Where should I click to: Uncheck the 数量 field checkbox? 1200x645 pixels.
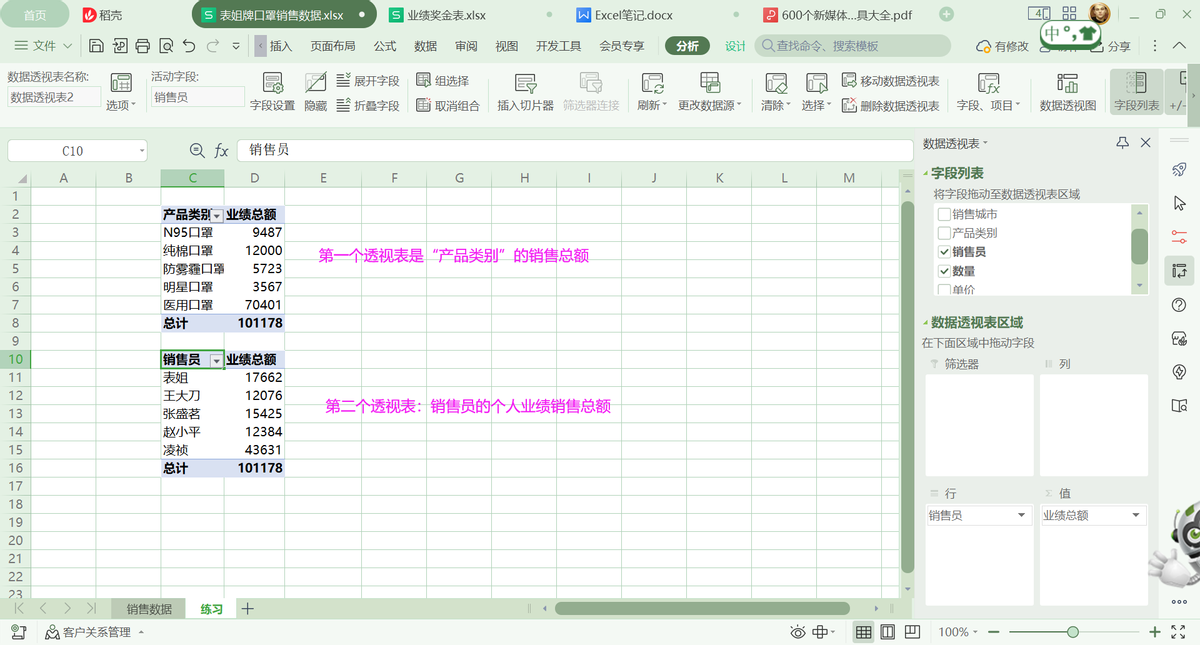(944, 271)
